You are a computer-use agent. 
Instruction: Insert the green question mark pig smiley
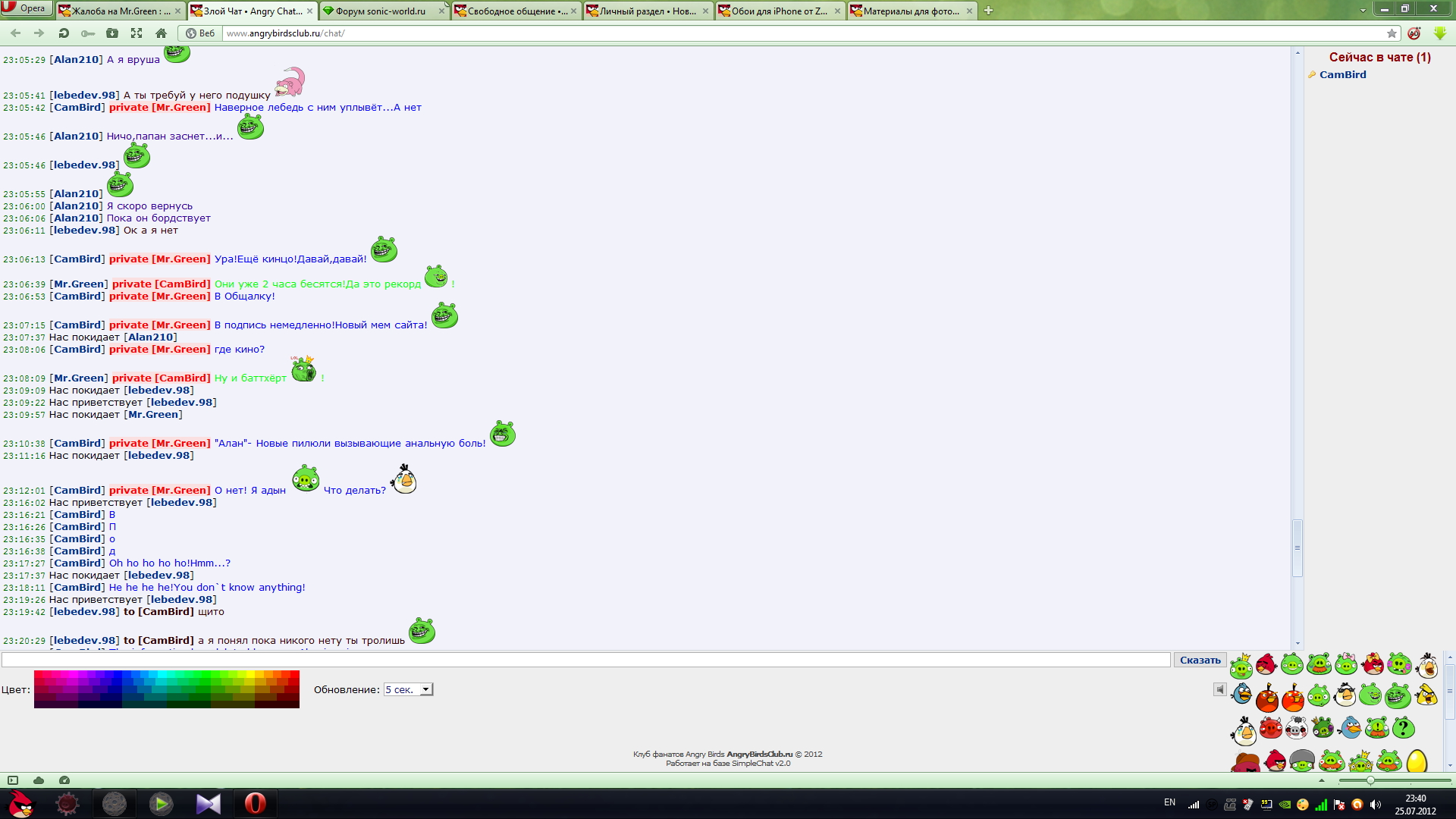click(1403, 728)
